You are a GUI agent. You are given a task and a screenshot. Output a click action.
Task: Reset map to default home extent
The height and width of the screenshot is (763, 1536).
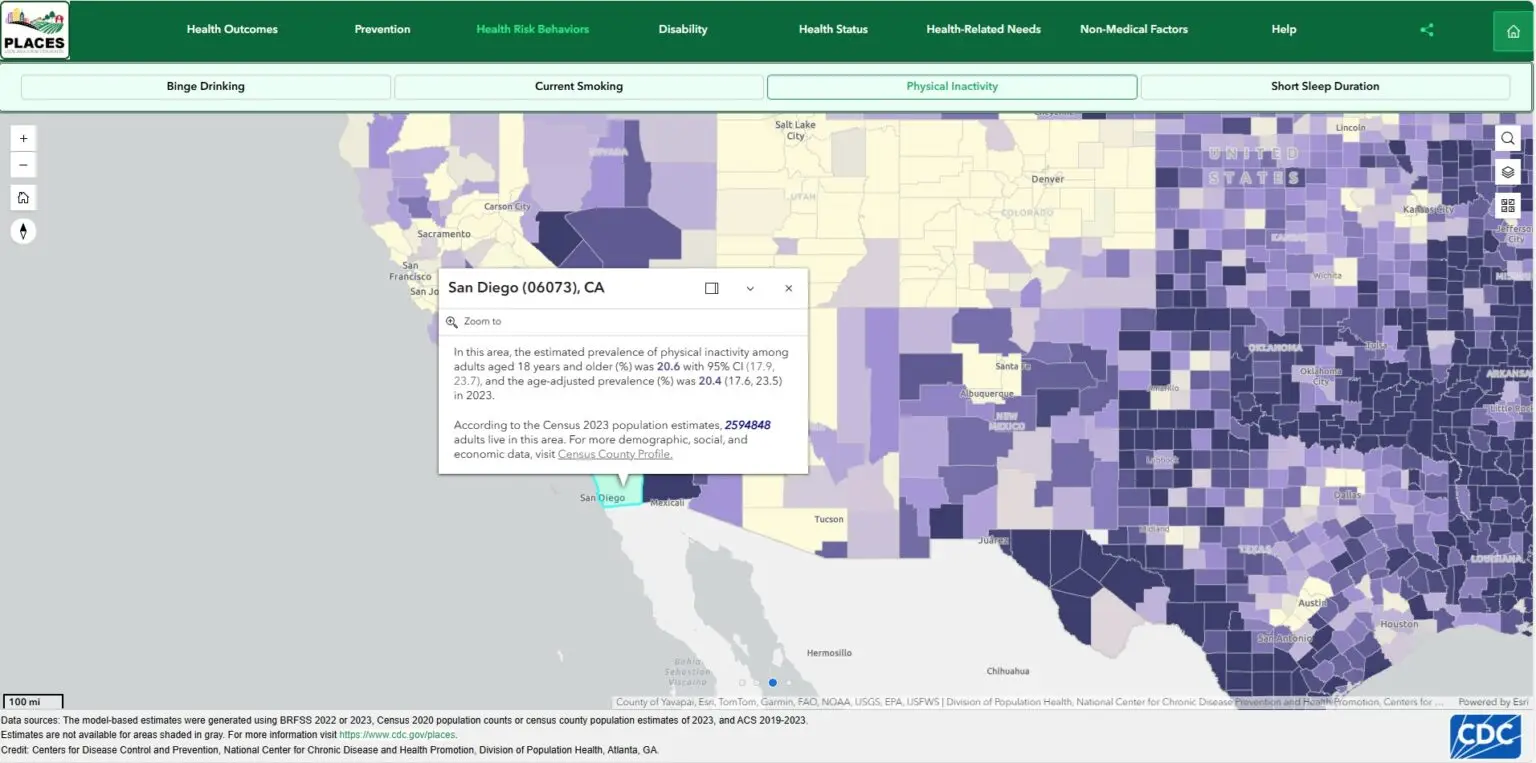23,198
